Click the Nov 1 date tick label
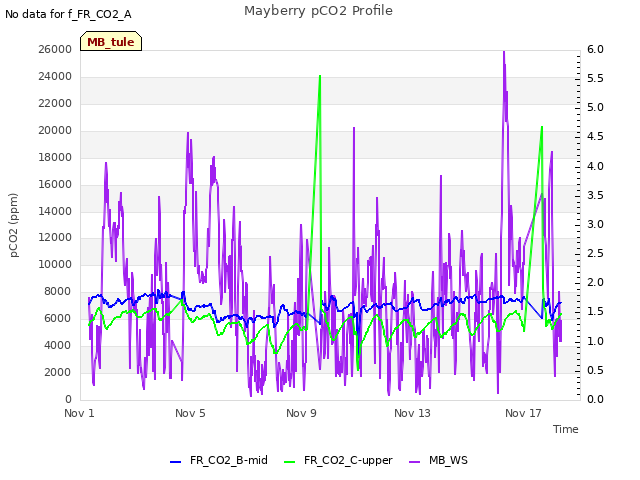 [79, 413]
